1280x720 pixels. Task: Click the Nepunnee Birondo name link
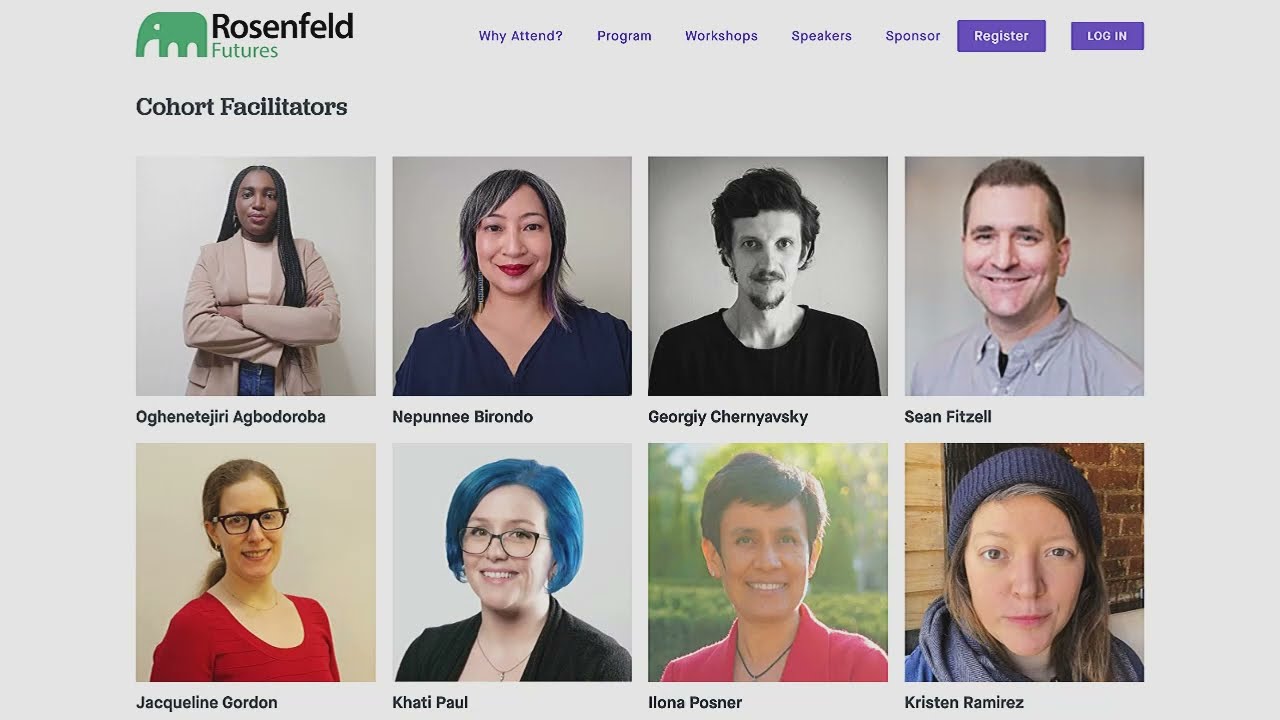(x=462, y=417)
